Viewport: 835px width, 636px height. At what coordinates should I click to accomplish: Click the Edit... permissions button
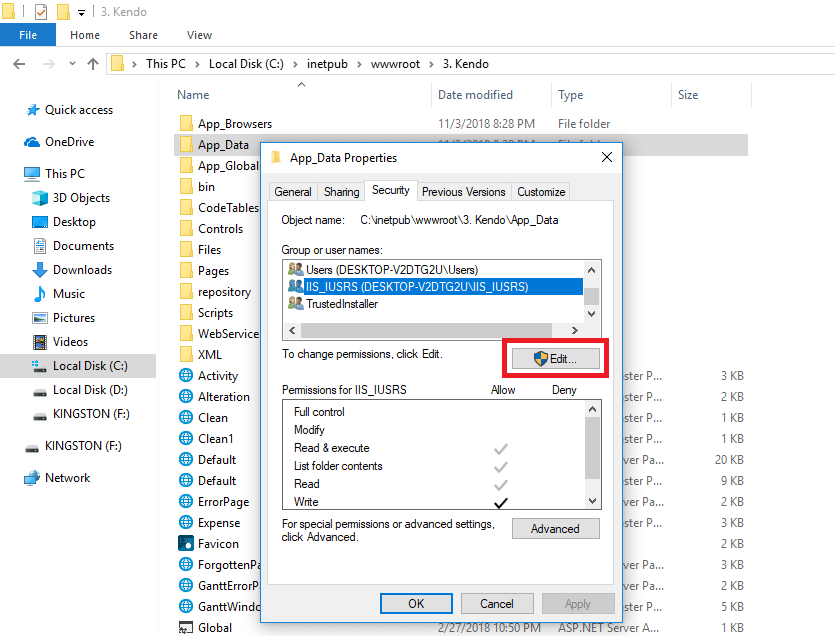coord(555,358)
